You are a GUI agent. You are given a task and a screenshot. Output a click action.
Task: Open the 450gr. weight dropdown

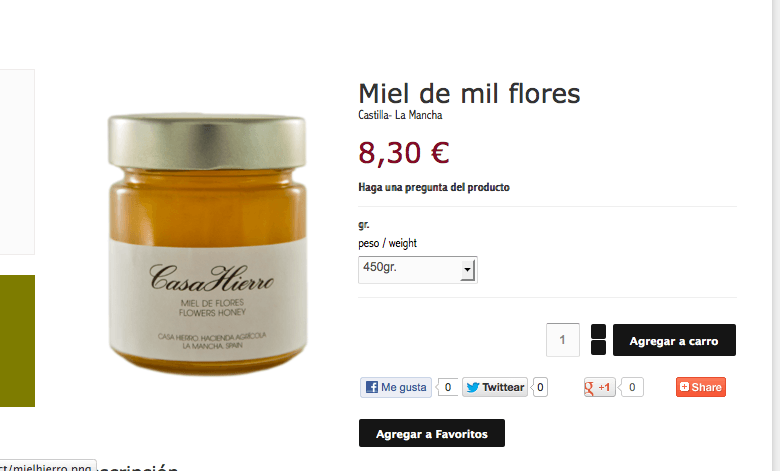417,270
